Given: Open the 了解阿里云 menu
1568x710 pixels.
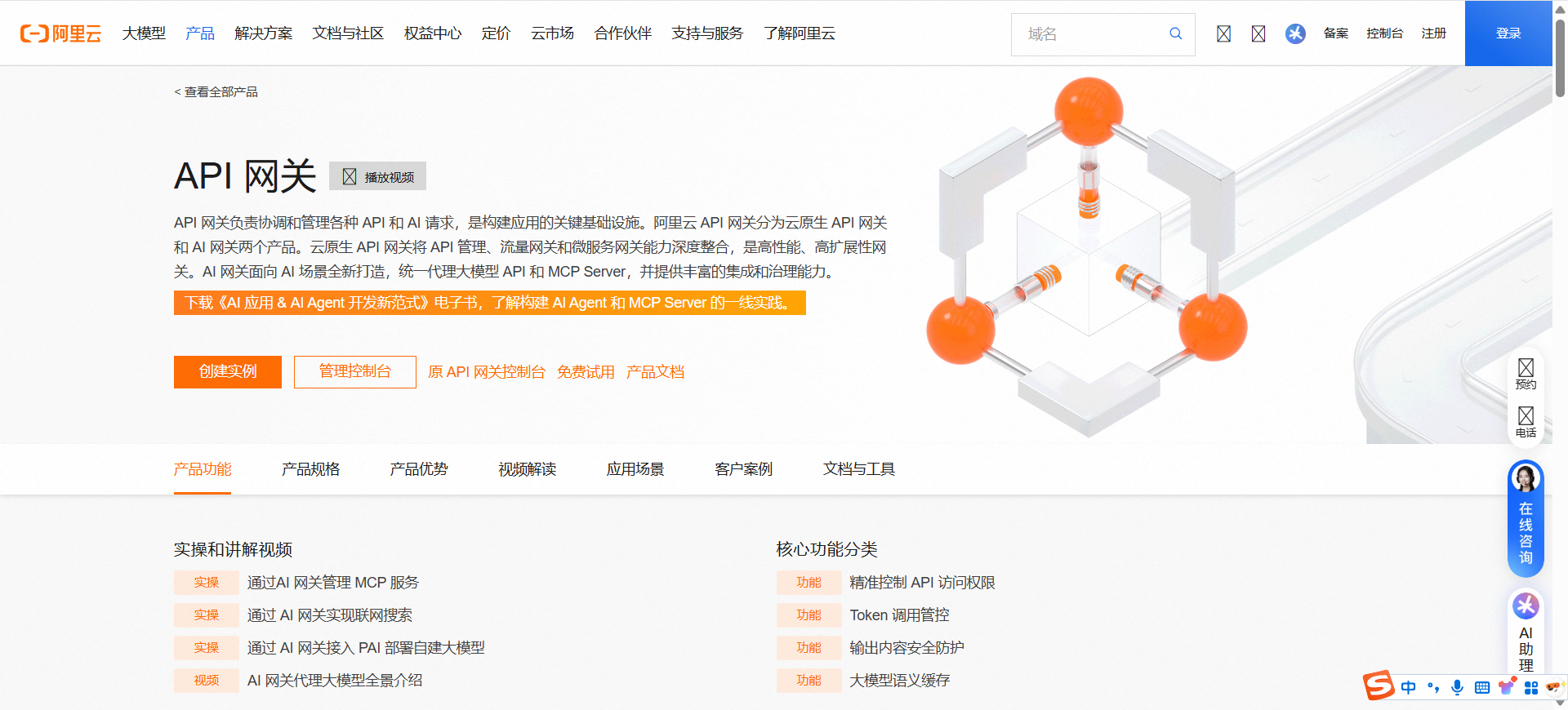Looking at the screenshot, I should 800,33.
